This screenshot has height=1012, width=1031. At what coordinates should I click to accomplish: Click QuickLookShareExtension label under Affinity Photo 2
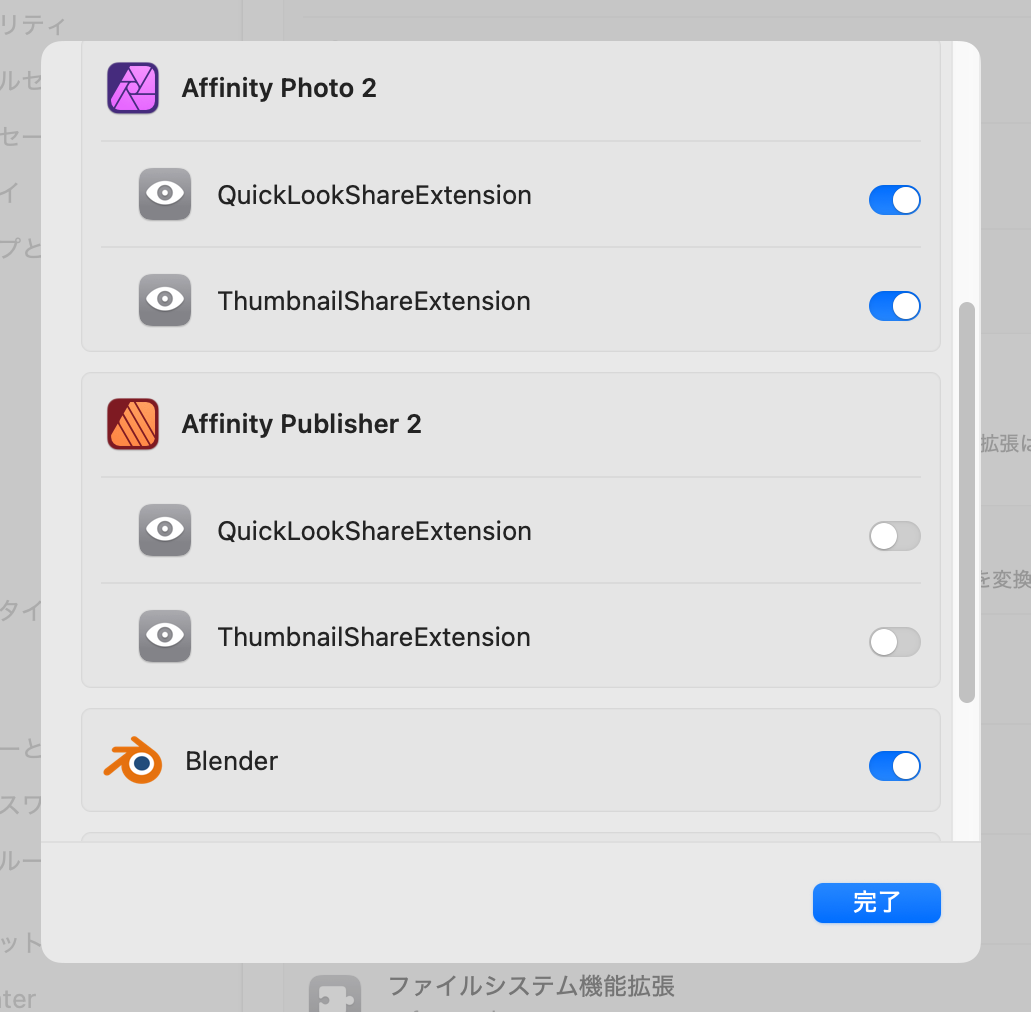pyautogui.click(x=374, y=195)
